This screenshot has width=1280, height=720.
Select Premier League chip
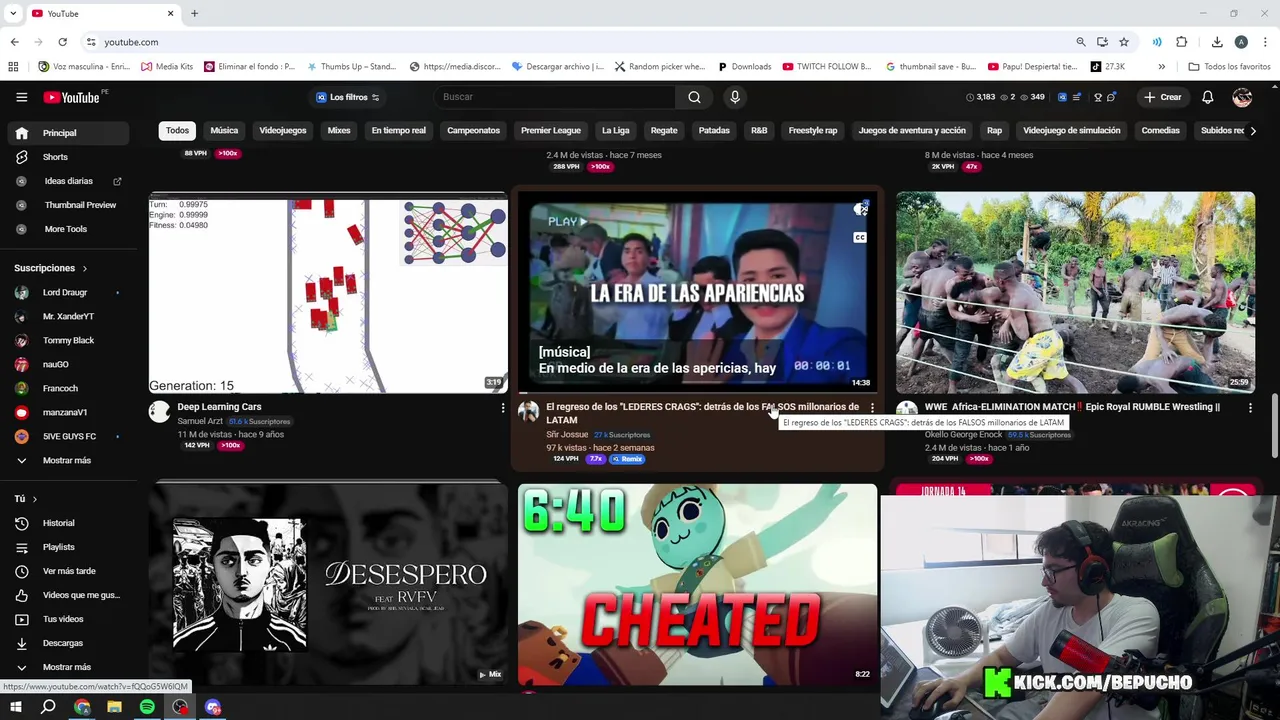coord(550,131)
